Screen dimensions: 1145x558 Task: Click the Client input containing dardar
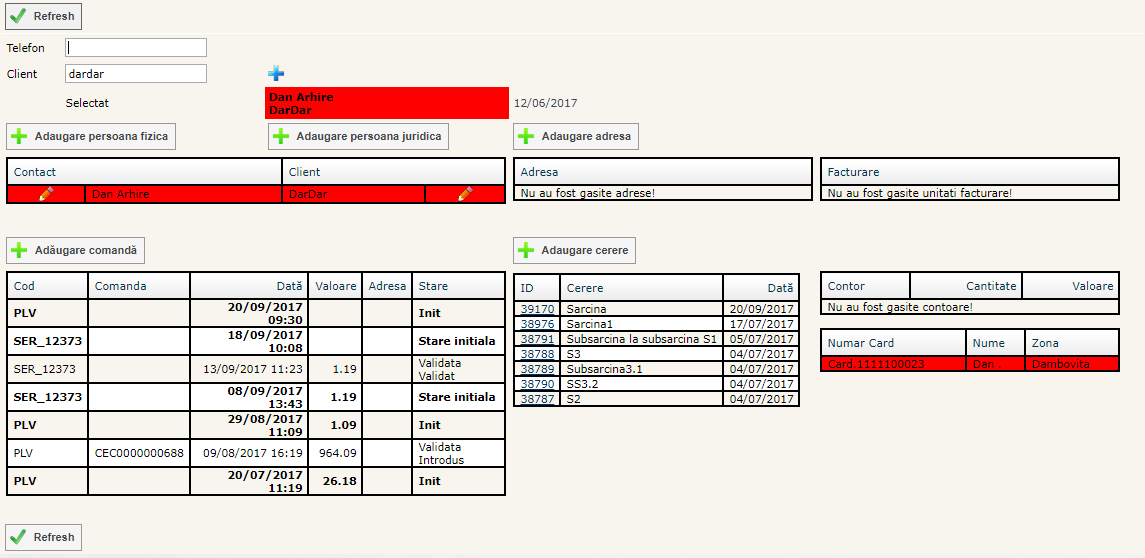pyautogui.click(x=136, y=74)
